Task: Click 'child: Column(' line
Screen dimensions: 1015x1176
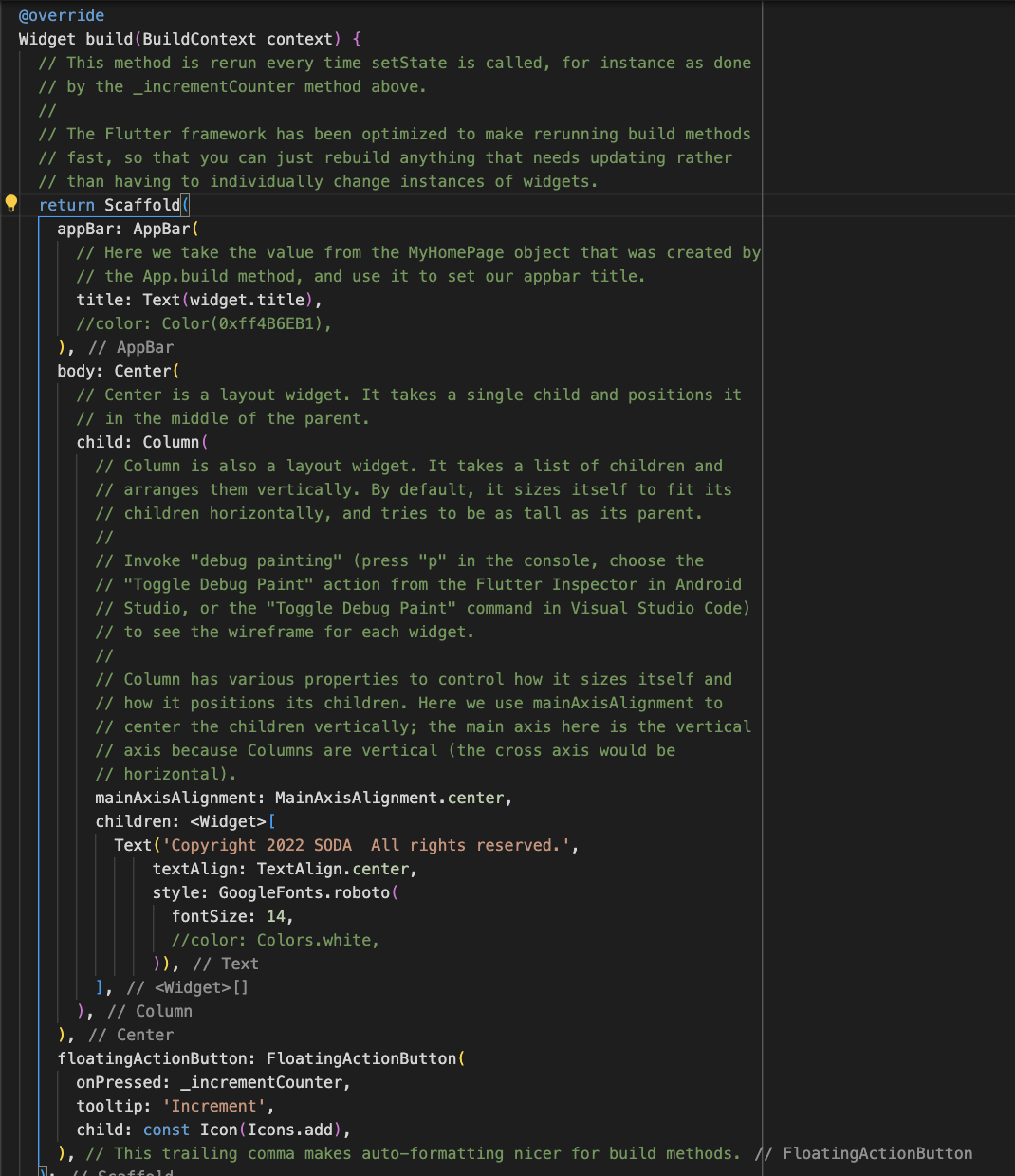Action: [x=142, y=442]
